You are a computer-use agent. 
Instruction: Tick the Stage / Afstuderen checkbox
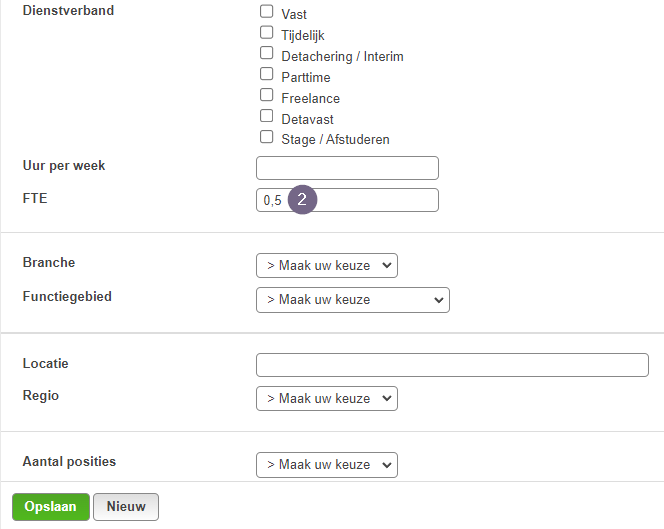(x=266, y=137)
